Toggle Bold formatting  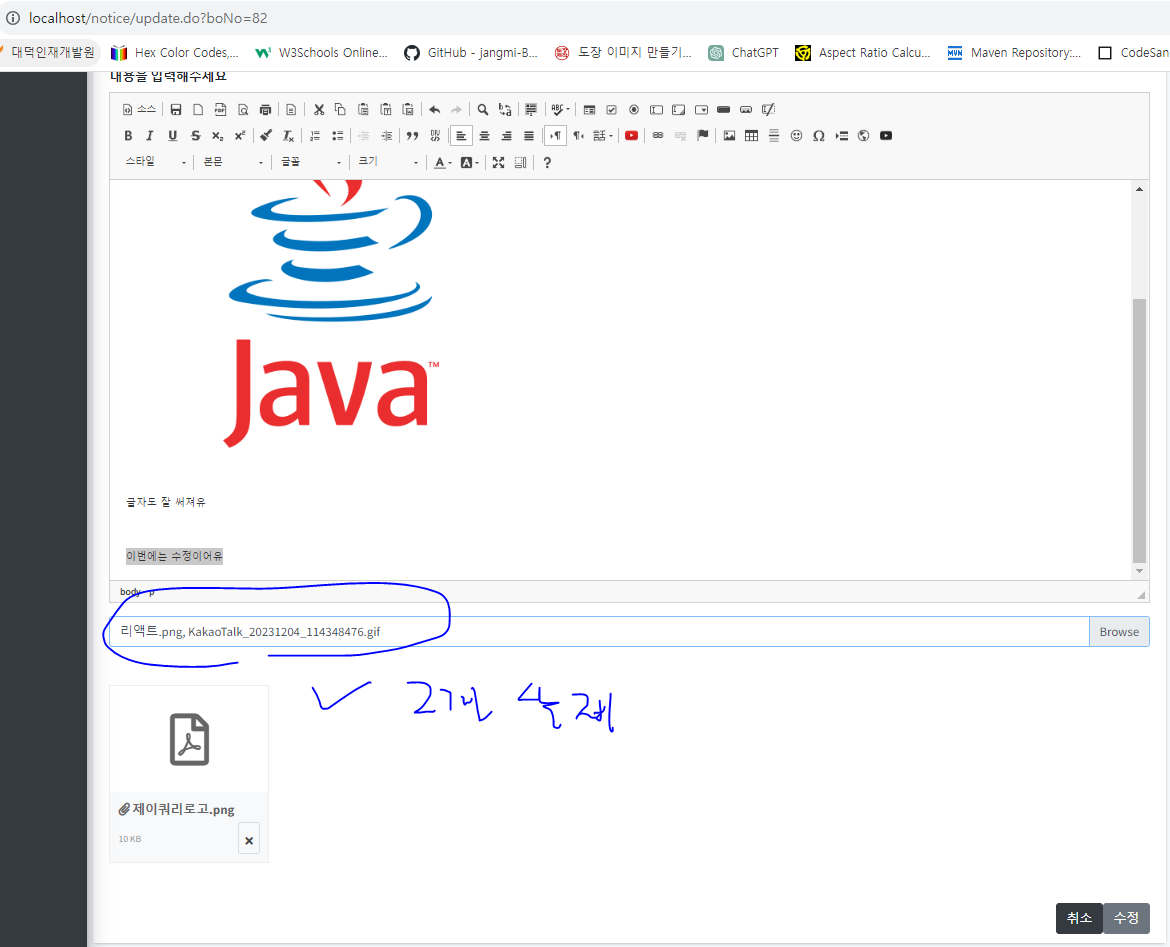pos(128,136)
